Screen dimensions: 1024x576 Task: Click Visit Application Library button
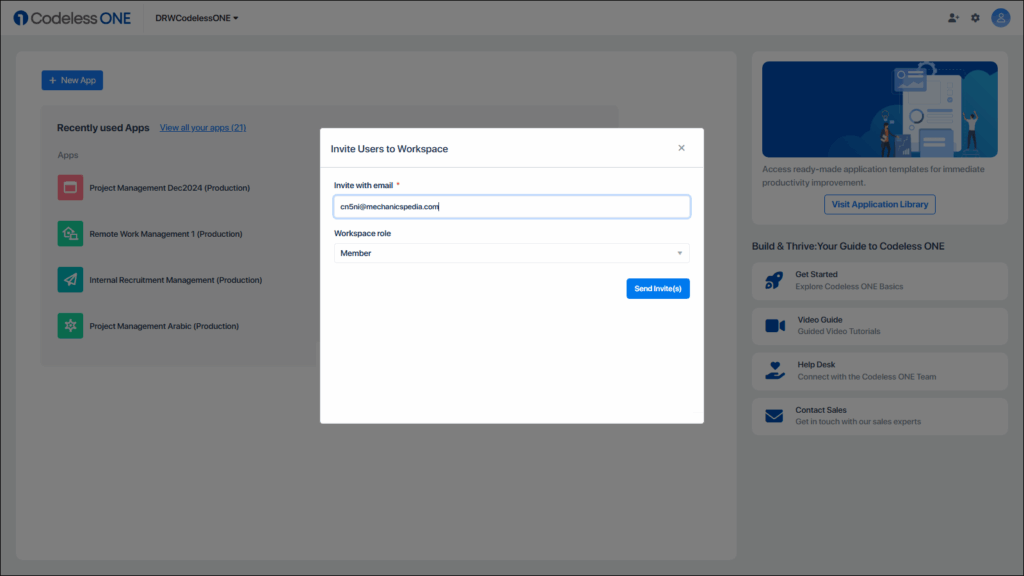click(880, 204)
